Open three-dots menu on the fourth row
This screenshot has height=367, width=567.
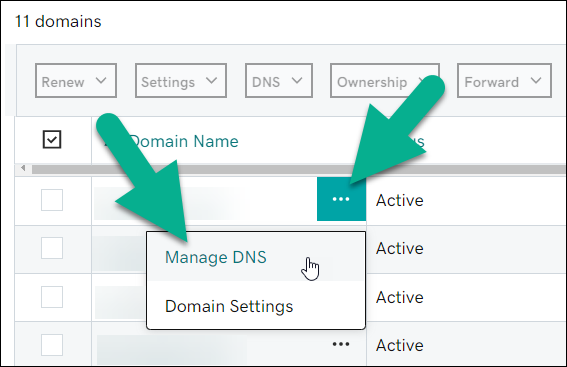tap(341, 344)
